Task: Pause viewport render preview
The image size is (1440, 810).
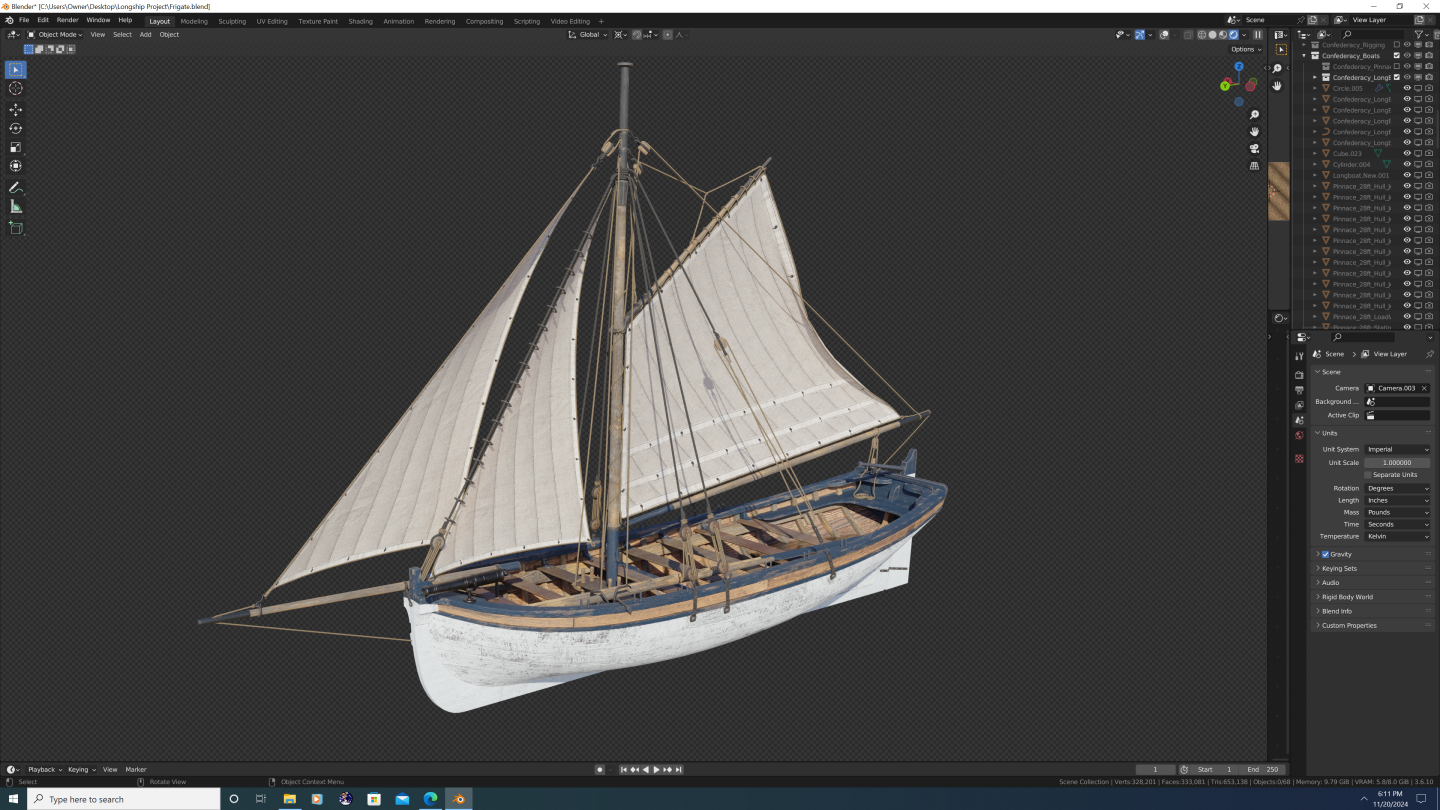Action: [x=1258, y=35]
